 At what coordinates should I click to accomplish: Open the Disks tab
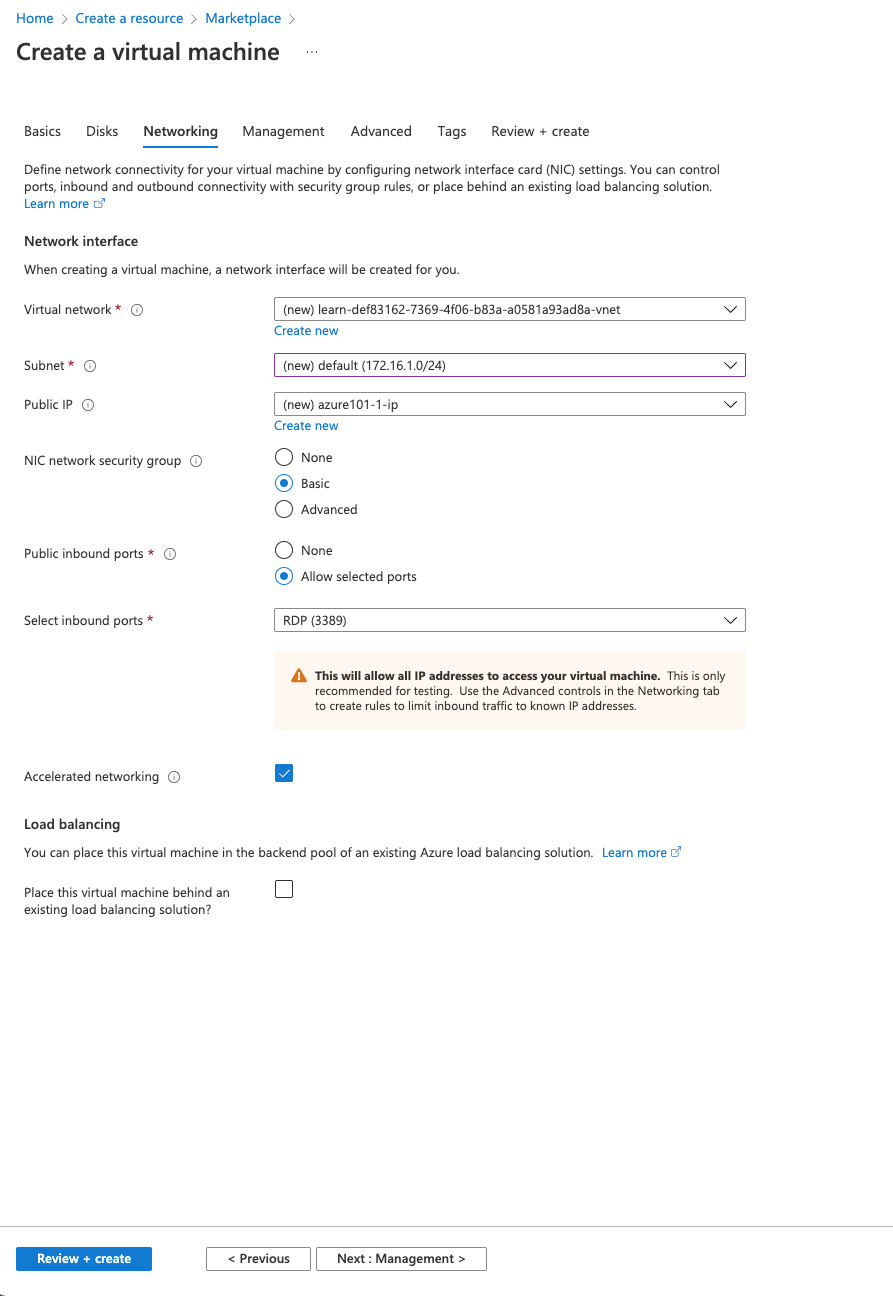click(102, 131)
